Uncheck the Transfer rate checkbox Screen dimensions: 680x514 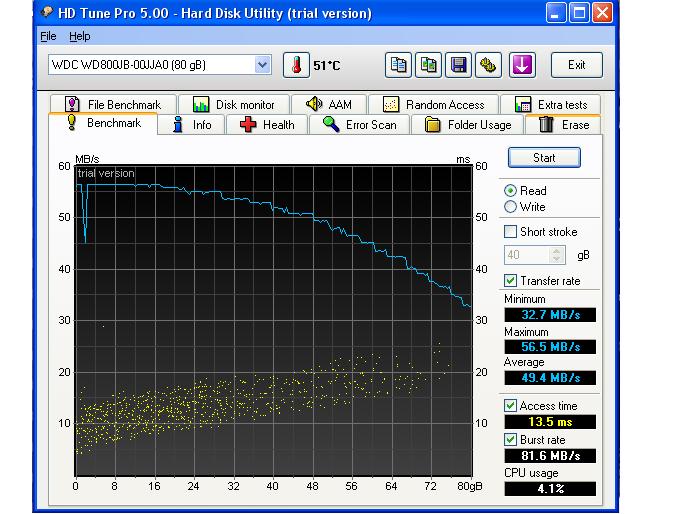[x=510, y=281]
